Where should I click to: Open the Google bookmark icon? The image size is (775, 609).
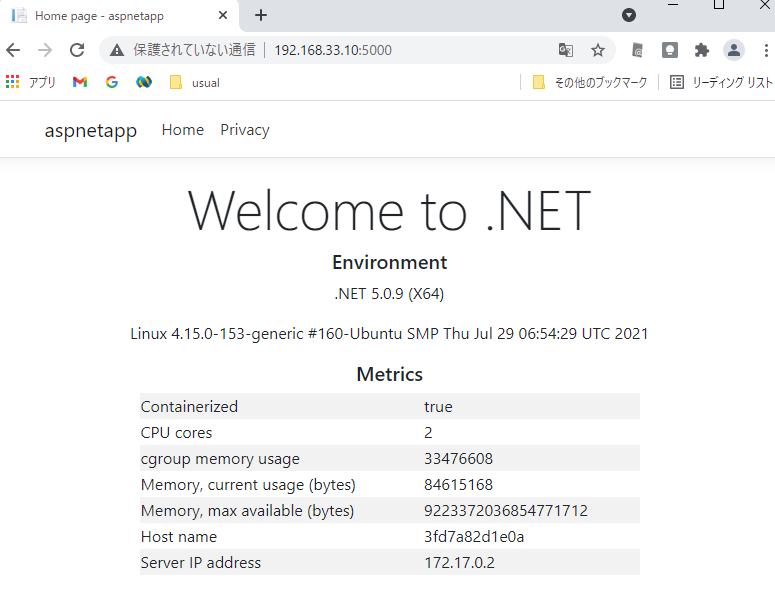[111, 83]
